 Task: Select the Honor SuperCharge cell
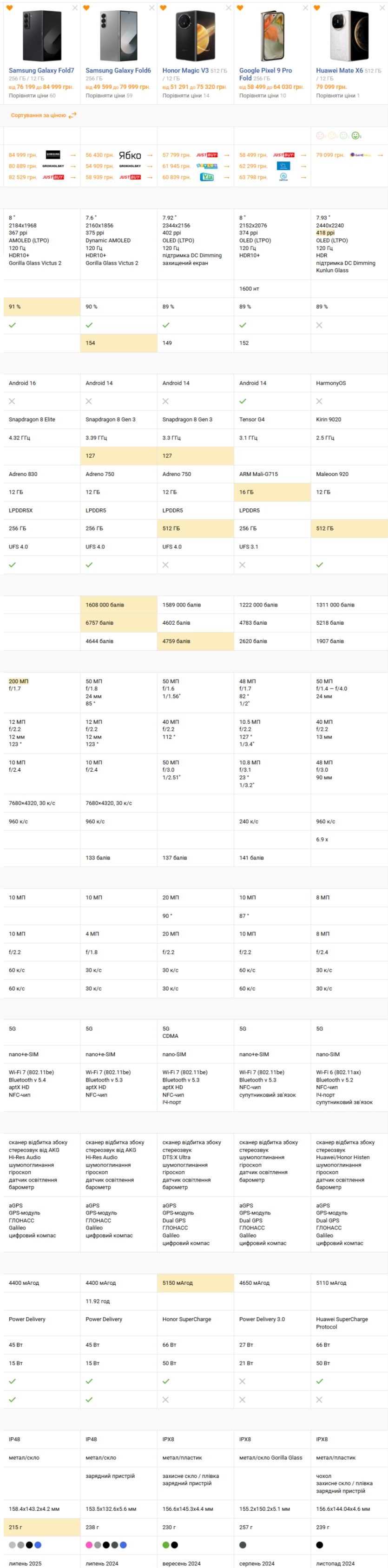click(195, 1323)
